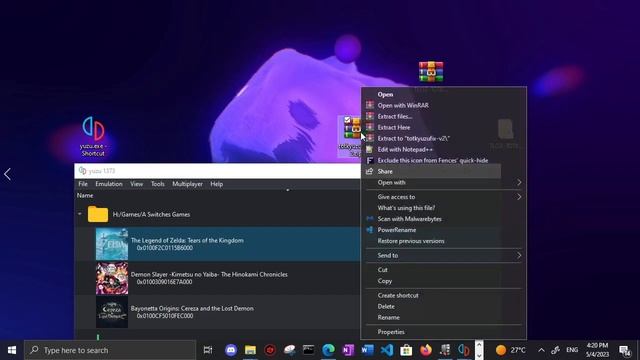Image resolution: width=640 pixels, height=360 pixels.
Task: Open the notification center icon
Action: tap(624, 350)
